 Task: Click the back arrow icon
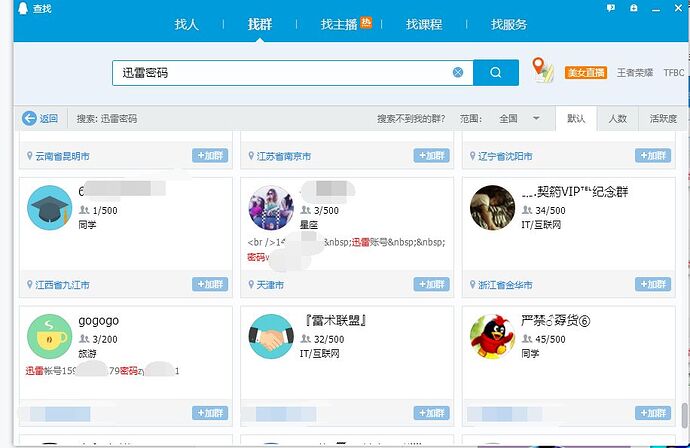[30, 118]
